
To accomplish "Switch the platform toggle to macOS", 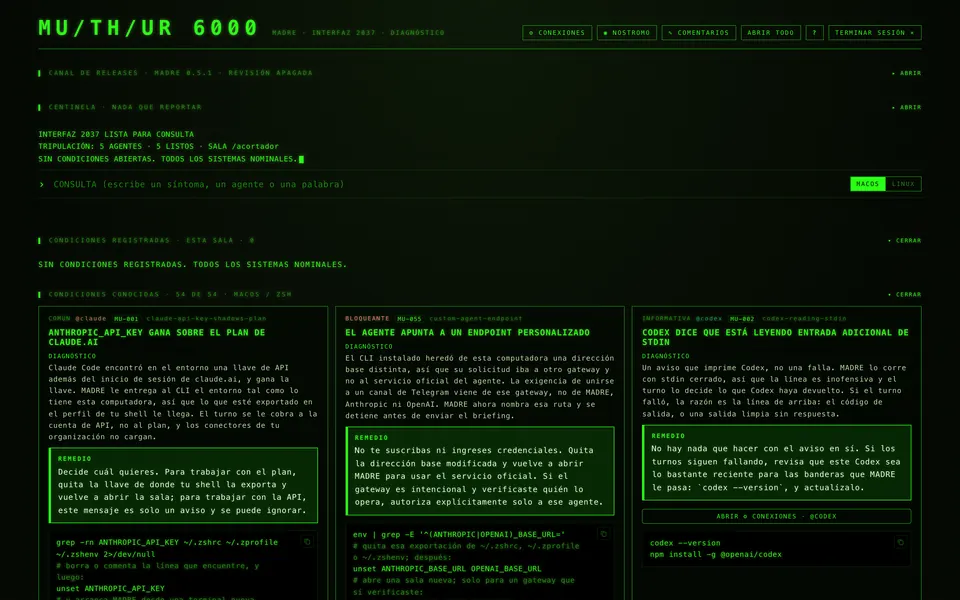I will (868, 184).
